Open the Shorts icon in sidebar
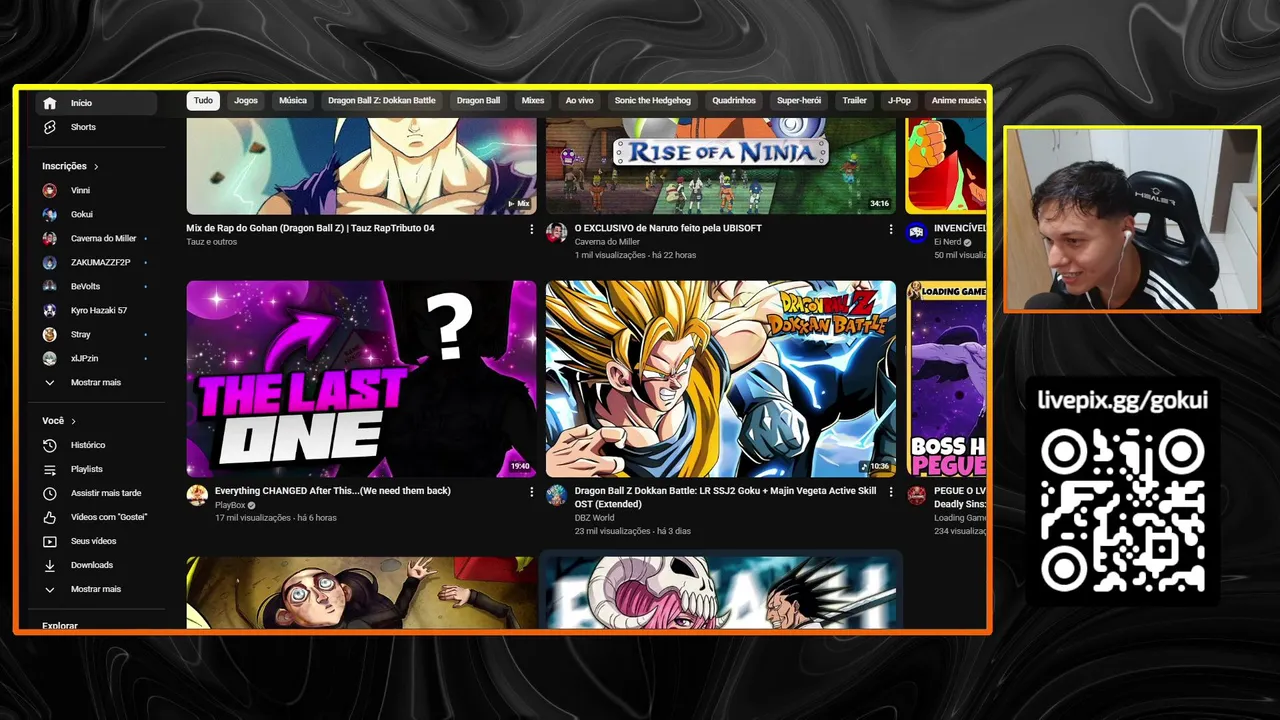This screenshot has width=1280, height=720. tap(50, 127)
